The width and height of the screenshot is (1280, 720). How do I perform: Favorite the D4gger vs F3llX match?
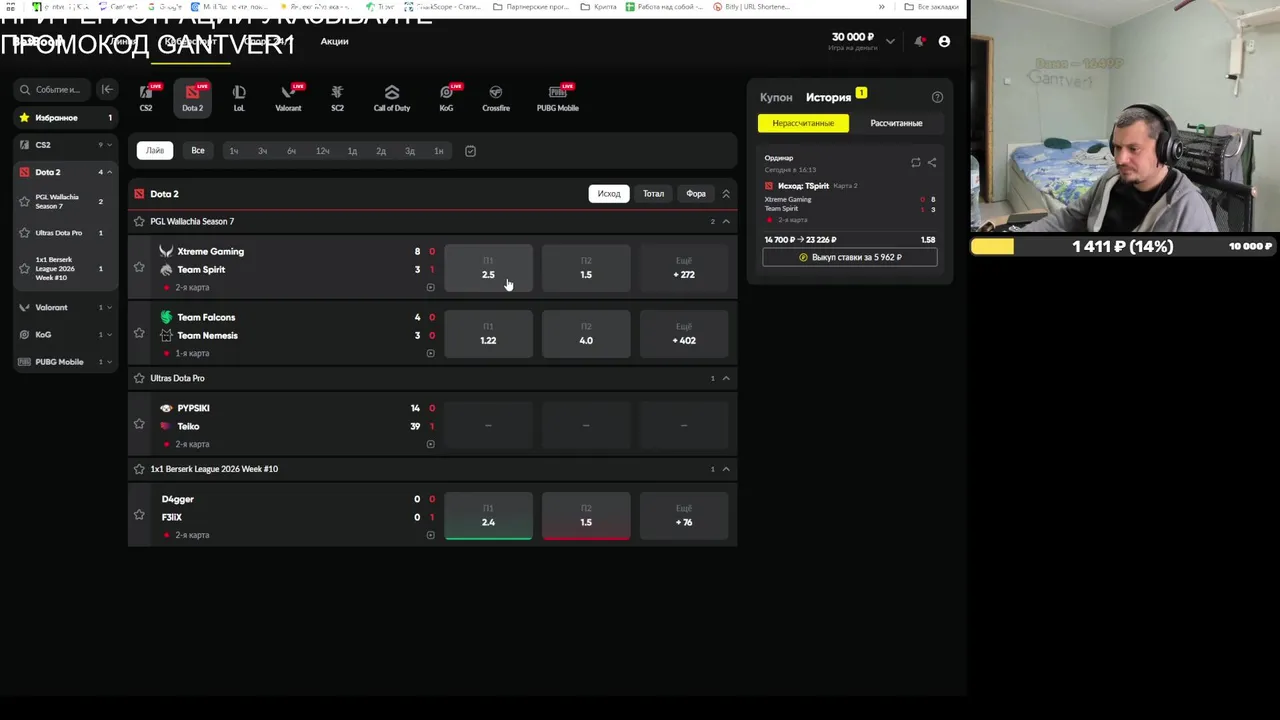click(139, 515)
